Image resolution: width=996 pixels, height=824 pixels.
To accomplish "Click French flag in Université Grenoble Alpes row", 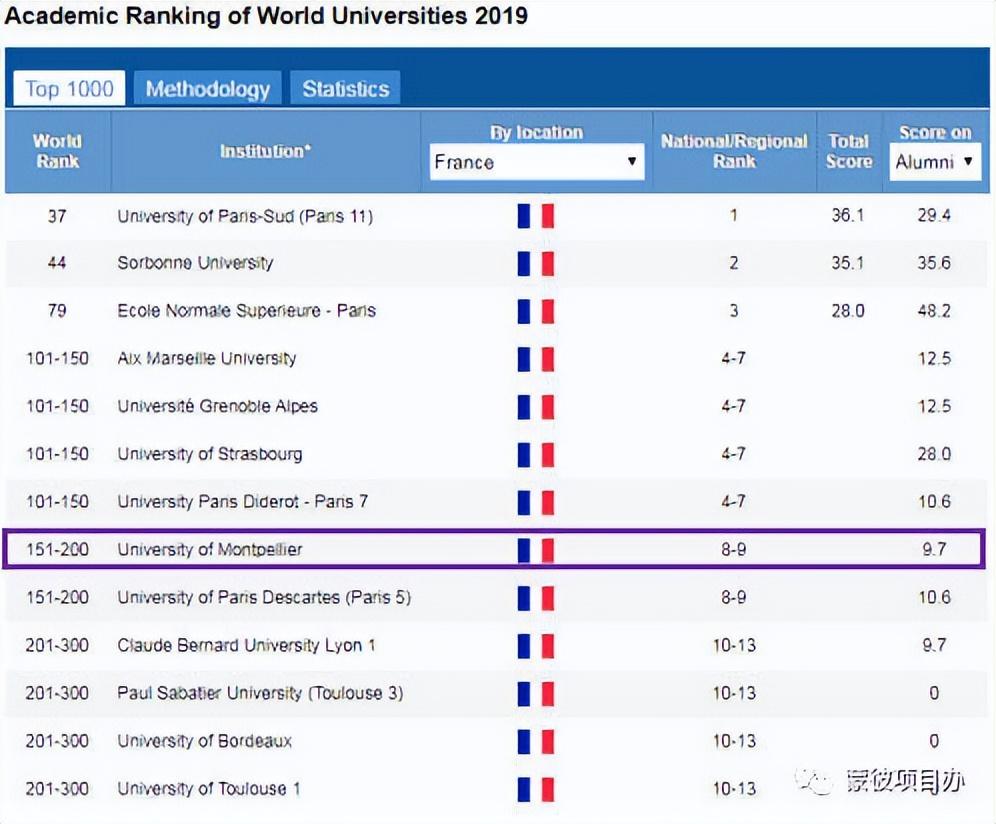I will pyautogui.click(x=536, y=407).
